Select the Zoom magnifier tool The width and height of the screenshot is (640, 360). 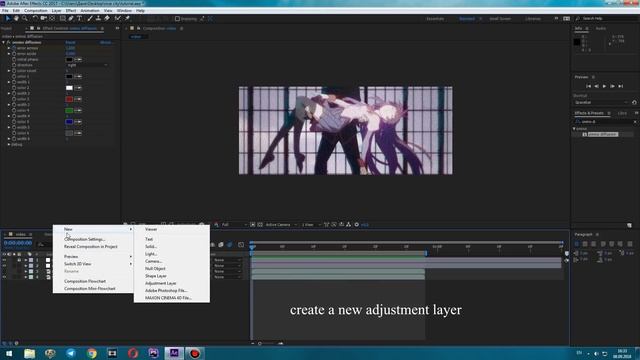(x=25, y=18)
